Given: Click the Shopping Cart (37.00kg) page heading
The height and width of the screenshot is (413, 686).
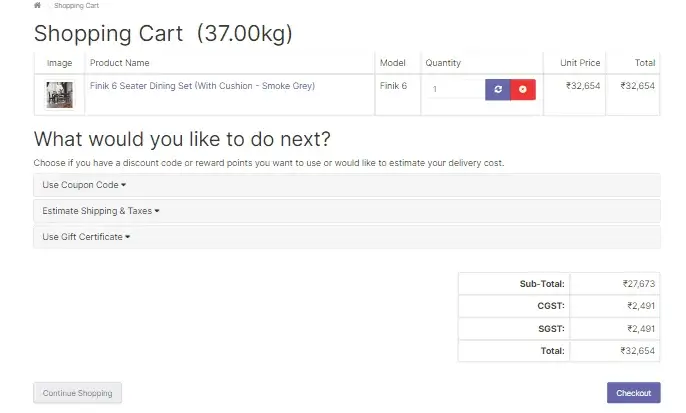Looking at the screenshot, I should coord(163,33).
